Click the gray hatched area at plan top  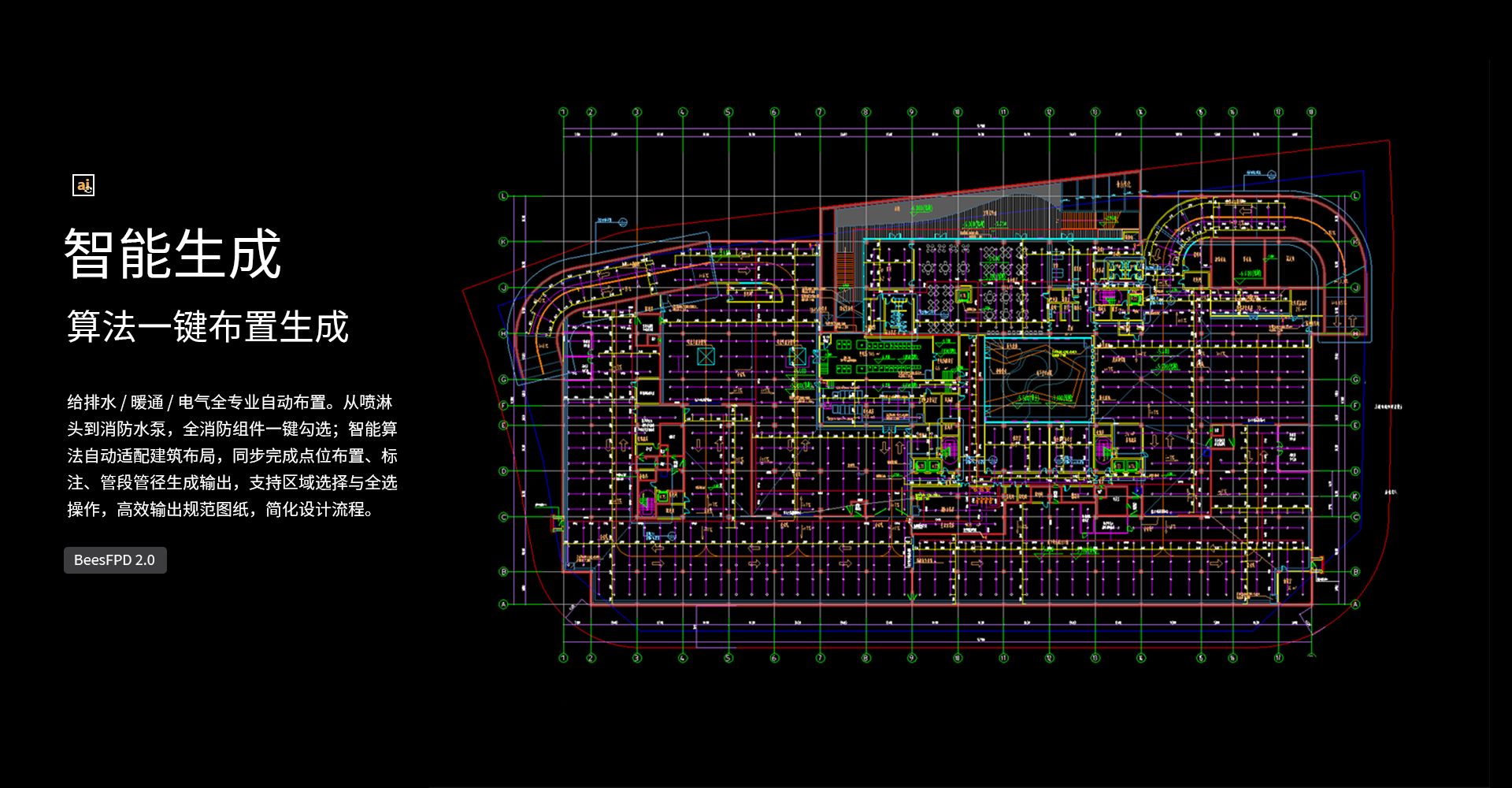(945, 209)
